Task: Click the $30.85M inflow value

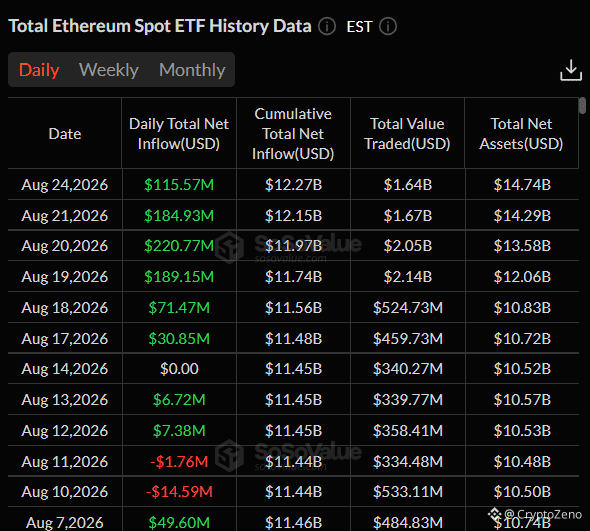Action: click(x=179, y=339)
